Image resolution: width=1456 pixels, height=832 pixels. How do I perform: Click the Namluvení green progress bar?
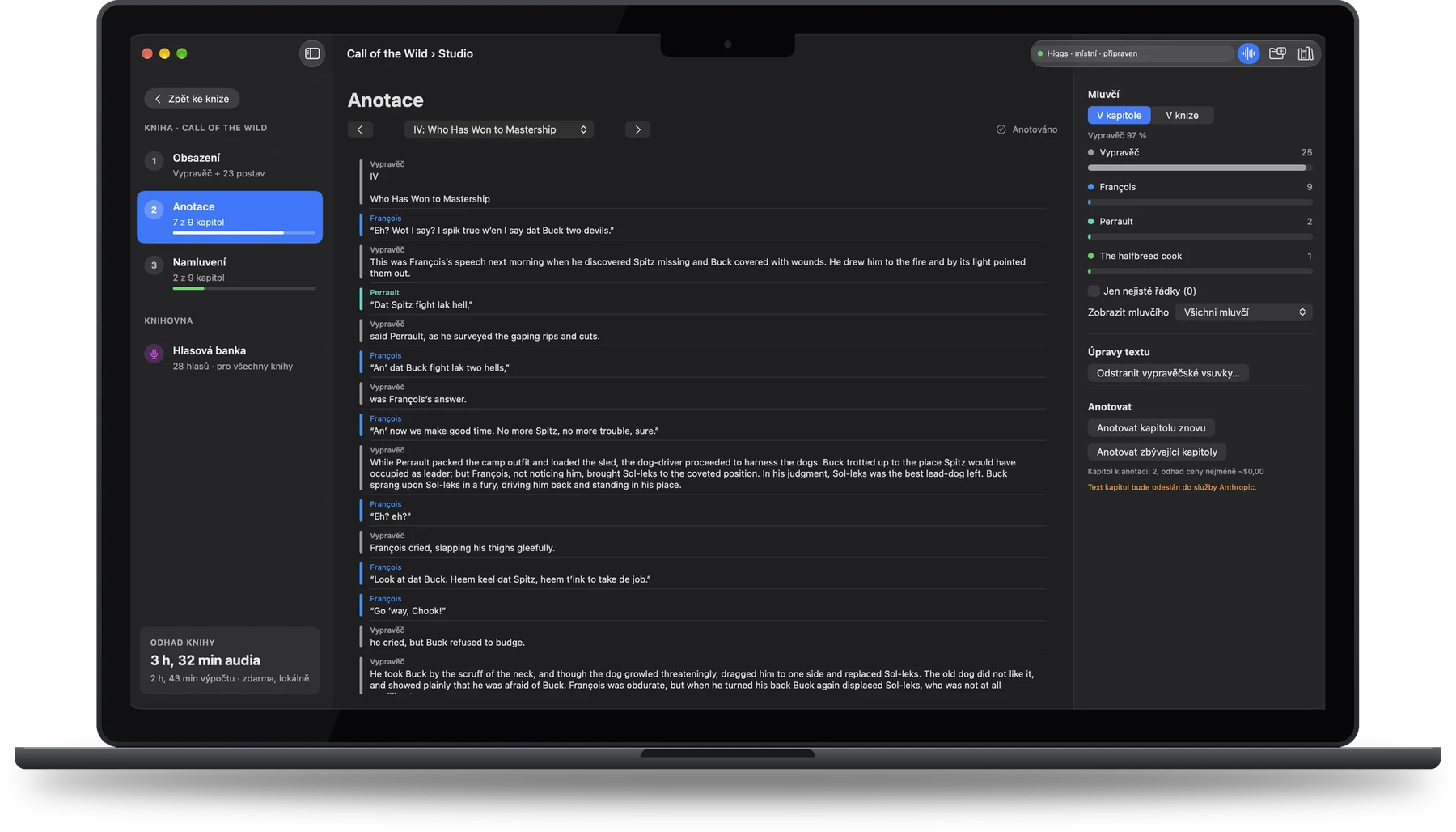click(243, 288)
